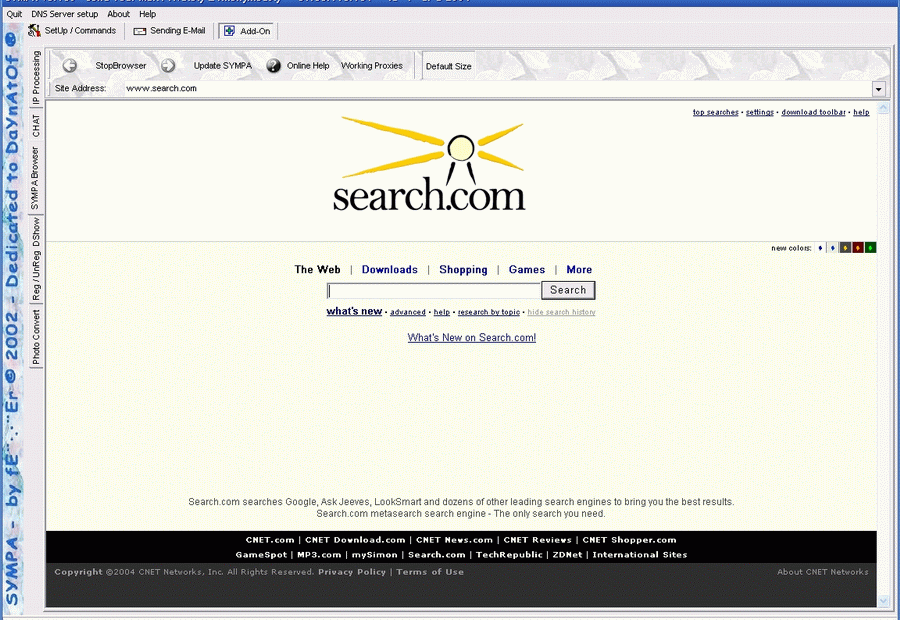Open the mySimon footer link

pos(374,555)
